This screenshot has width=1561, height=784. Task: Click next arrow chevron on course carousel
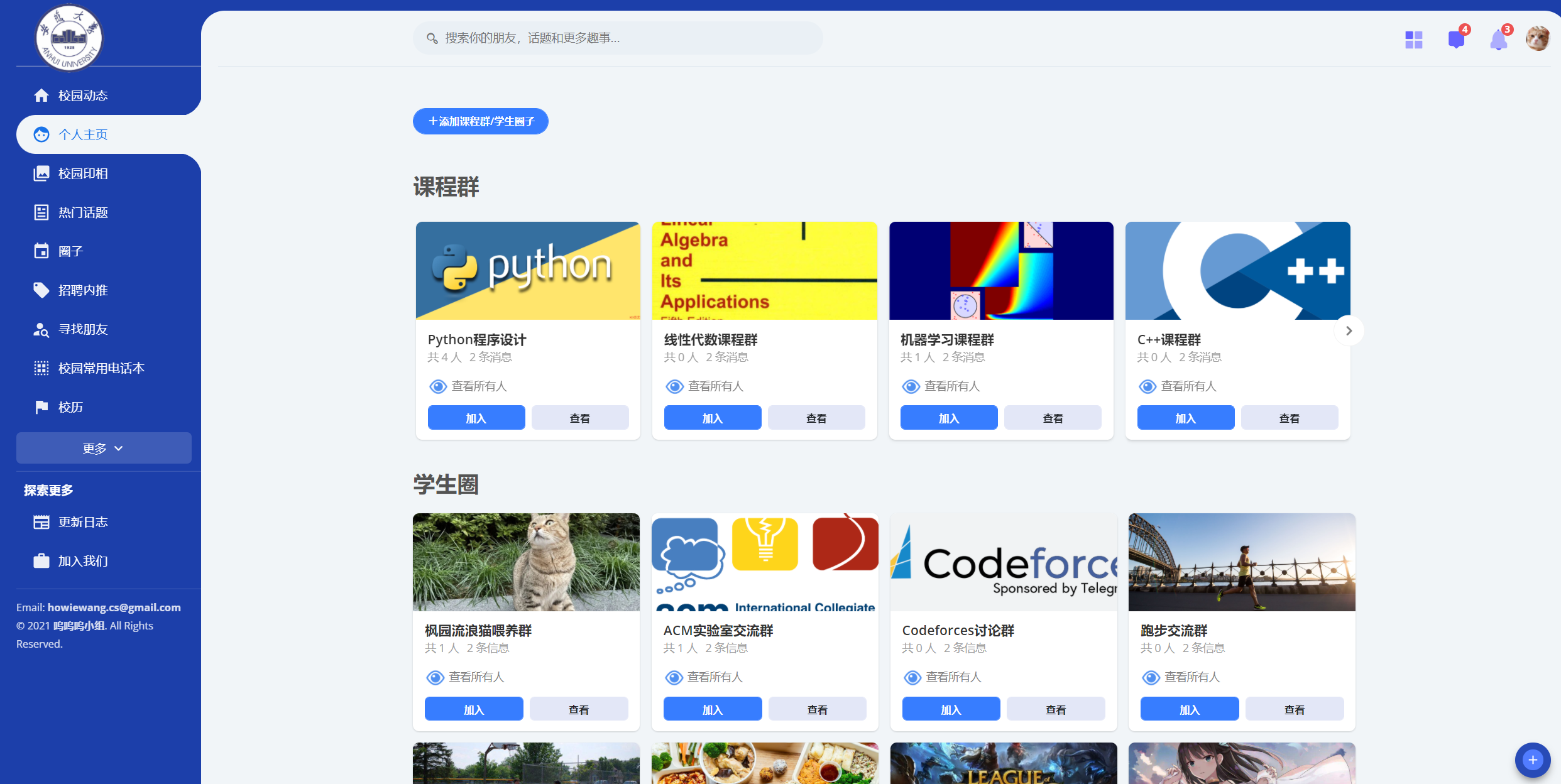point(1349,330)
